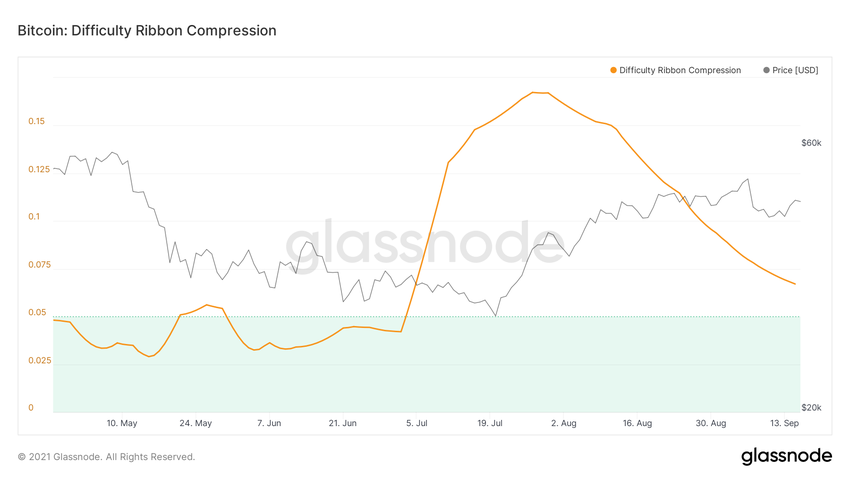Toggle the Price [USD] legend label

[x=795, y=70]
